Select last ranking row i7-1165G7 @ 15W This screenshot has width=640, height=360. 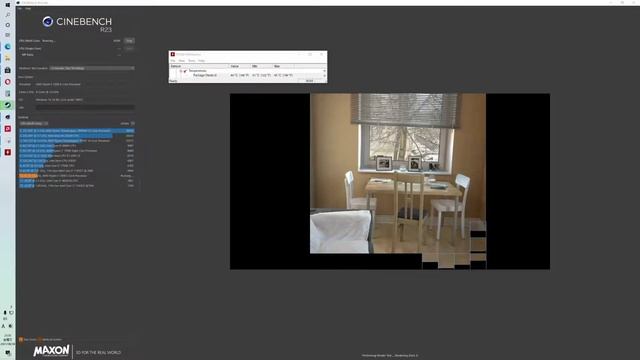(x=77, y=186)
